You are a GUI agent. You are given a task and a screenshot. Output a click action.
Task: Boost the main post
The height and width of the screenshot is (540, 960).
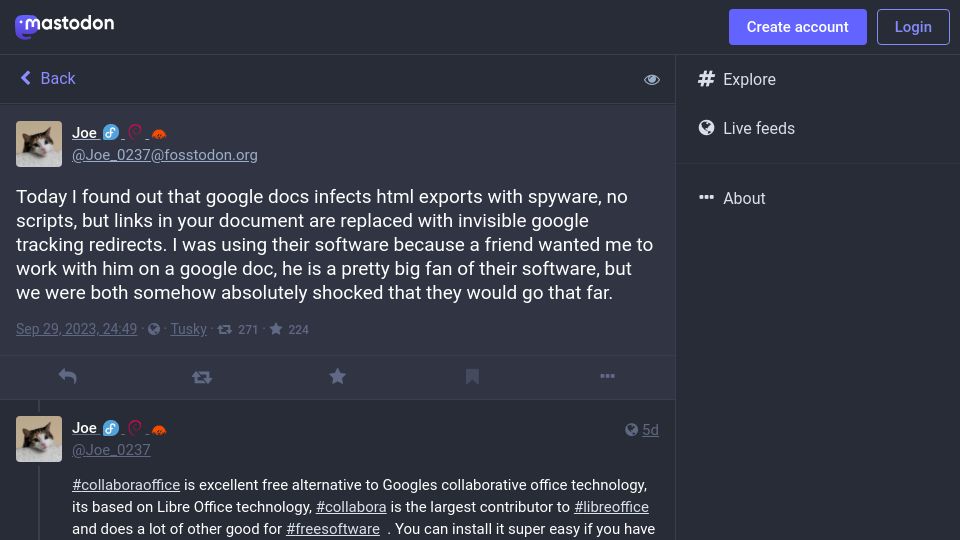(202, 377)
